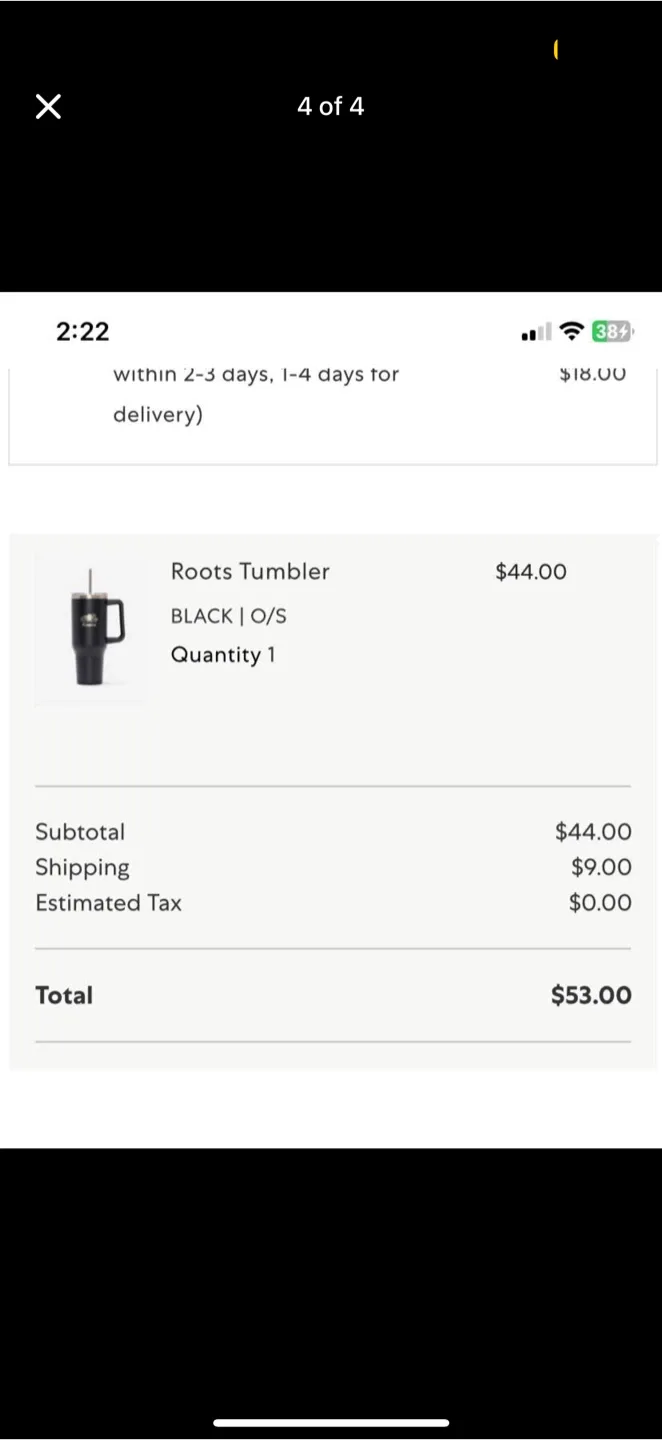
Task: Tap the Wi-Fi icon in the status bar
Action: [x=570, y=331]
